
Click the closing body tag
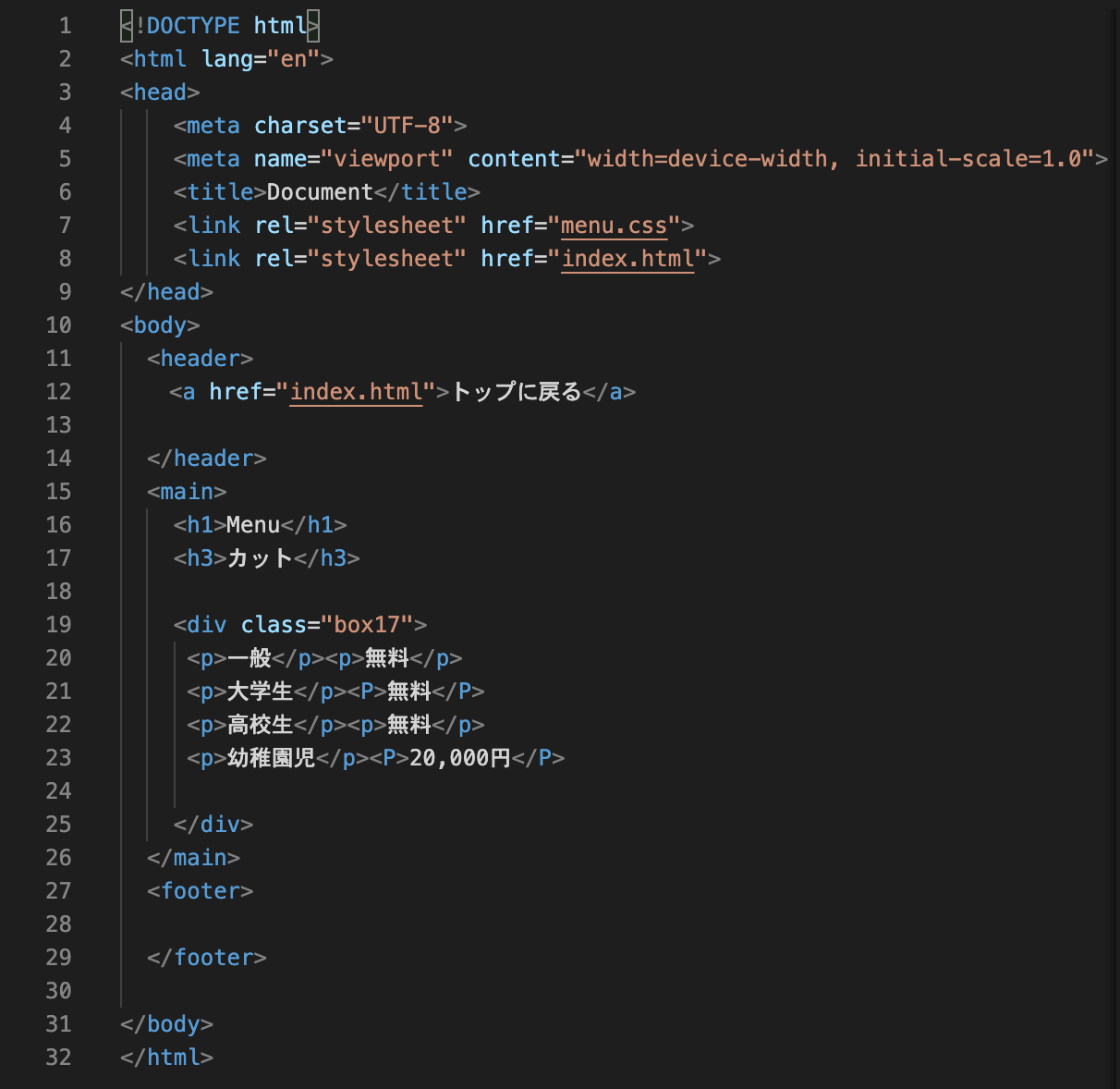click(166, 1024)
